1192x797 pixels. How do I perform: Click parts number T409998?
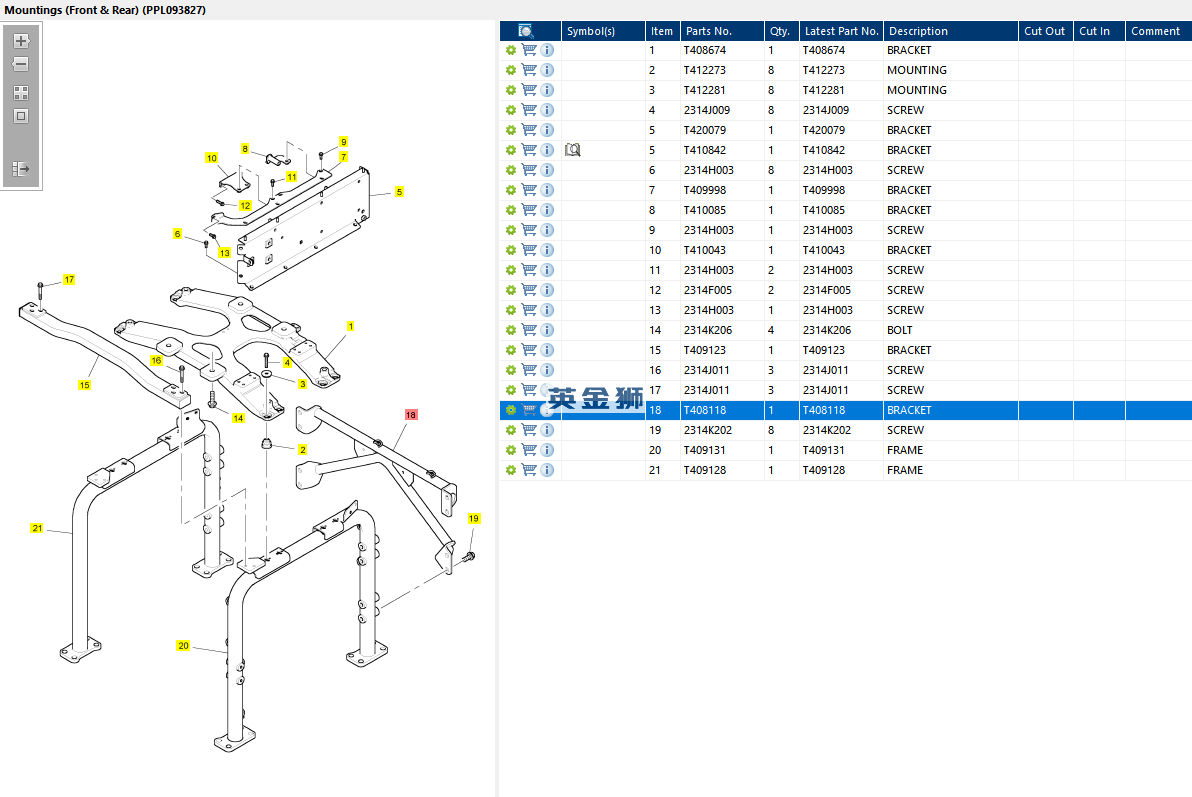(x=705, y=190)
